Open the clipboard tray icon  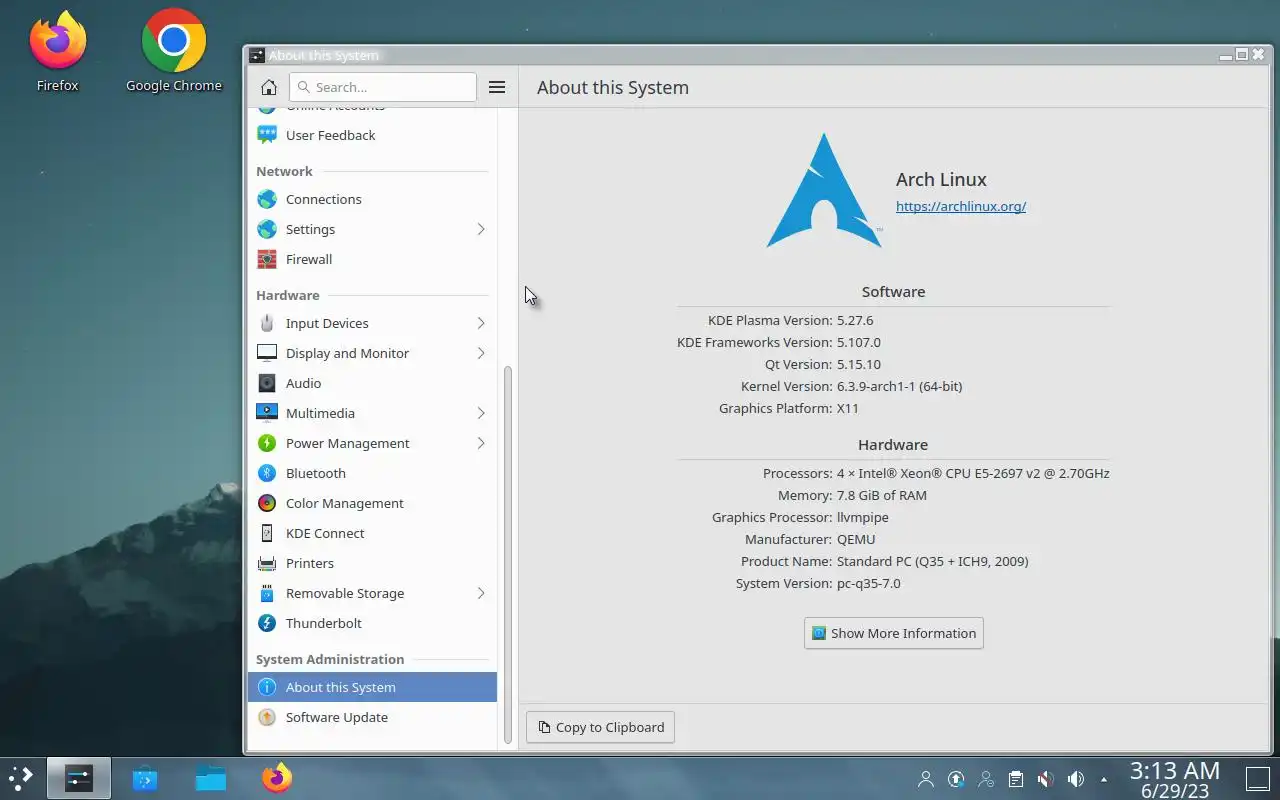coord(1016,779)
